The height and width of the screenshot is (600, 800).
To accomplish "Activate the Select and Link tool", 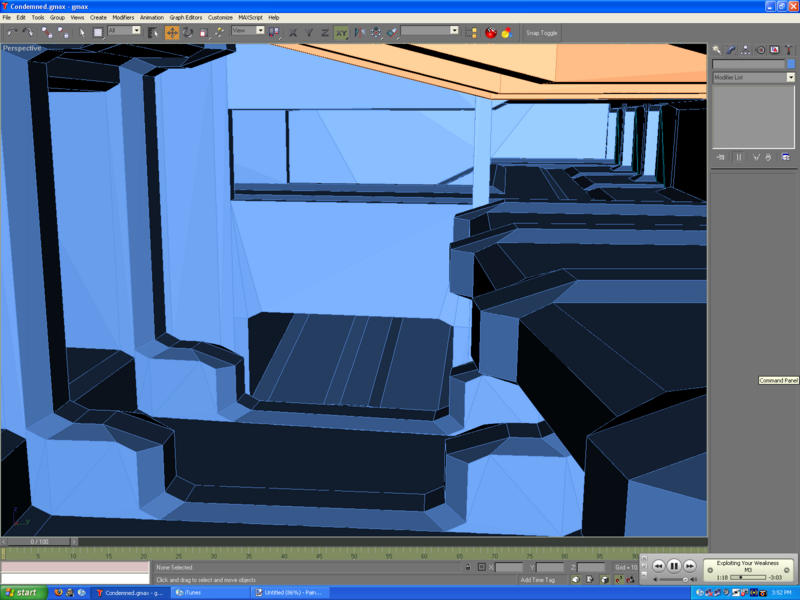I will (x=47, y=33).
